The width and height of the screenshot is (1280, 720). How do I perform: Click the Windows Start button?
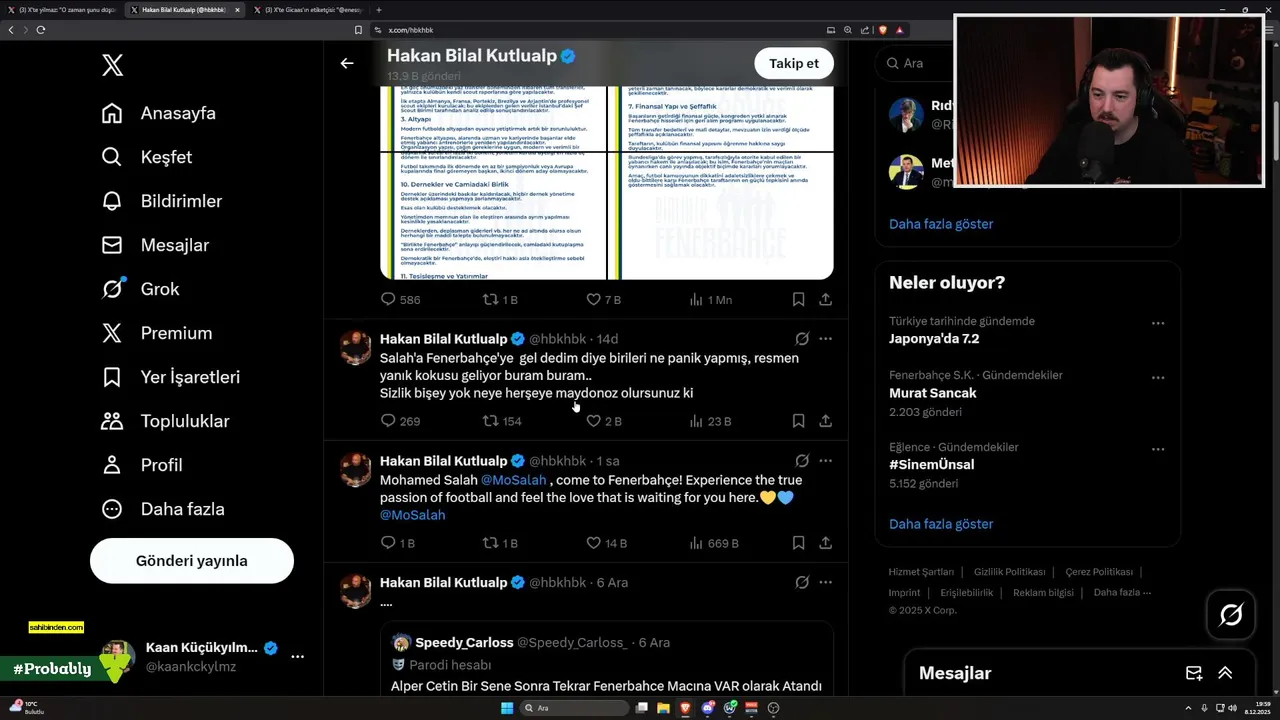[x=507, y=708]
